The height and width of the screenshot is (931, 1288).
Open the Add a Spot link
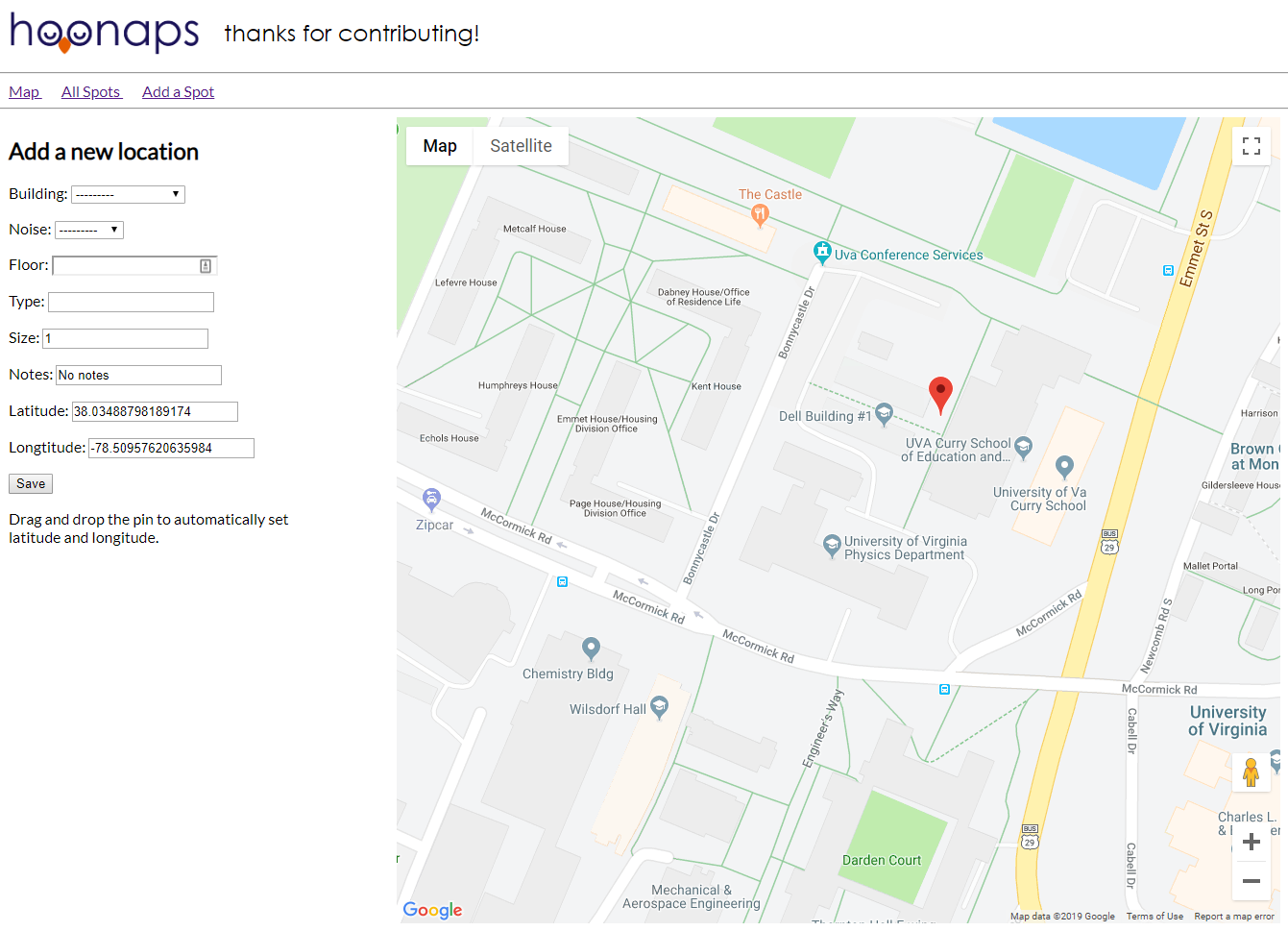pyautogui.click(x=178, y=92)
